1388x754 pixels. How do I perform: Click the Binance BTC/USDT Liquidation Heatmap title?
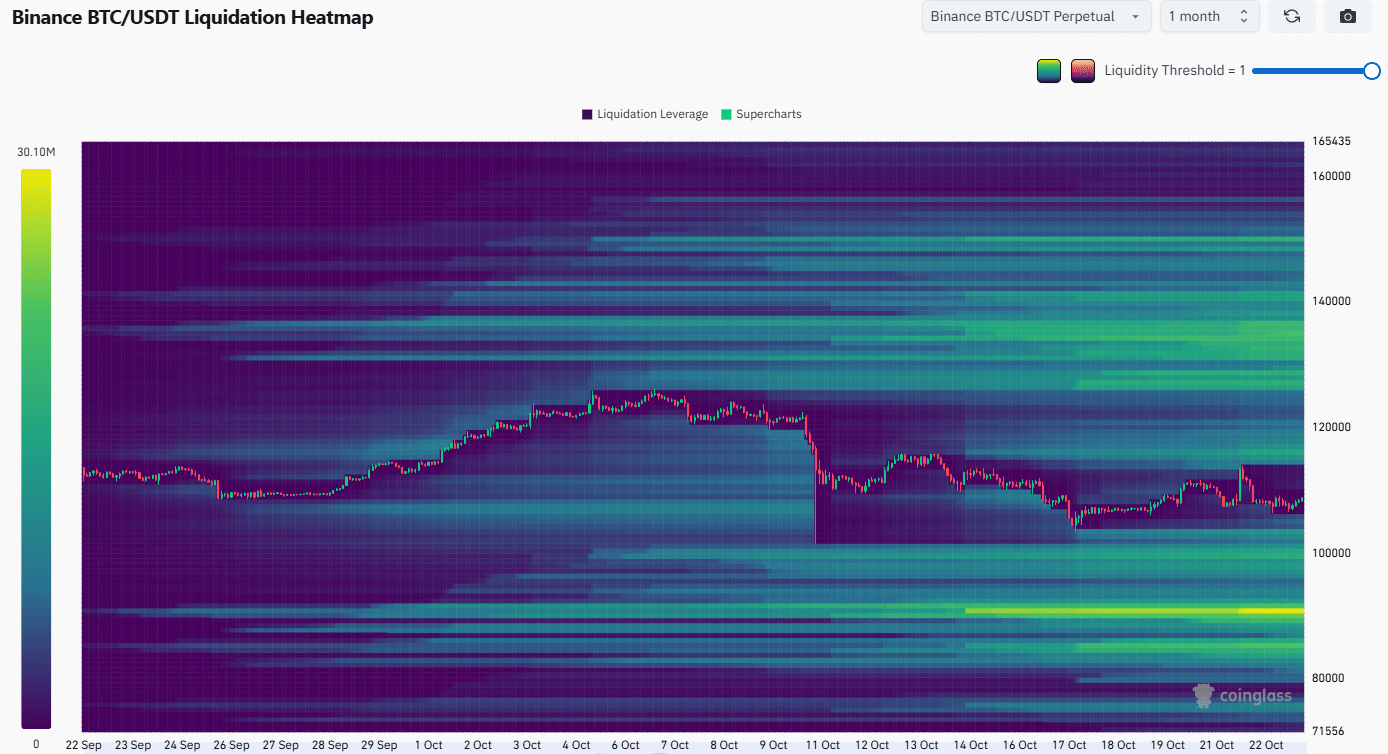click(x=192, y=18)
